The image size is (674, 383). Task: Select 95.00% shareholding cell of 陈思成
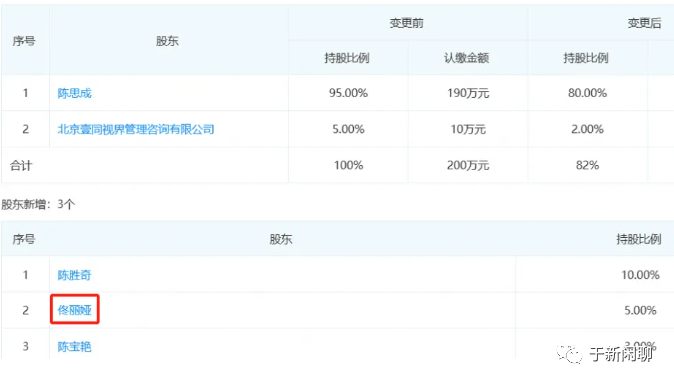click(348, 93)
